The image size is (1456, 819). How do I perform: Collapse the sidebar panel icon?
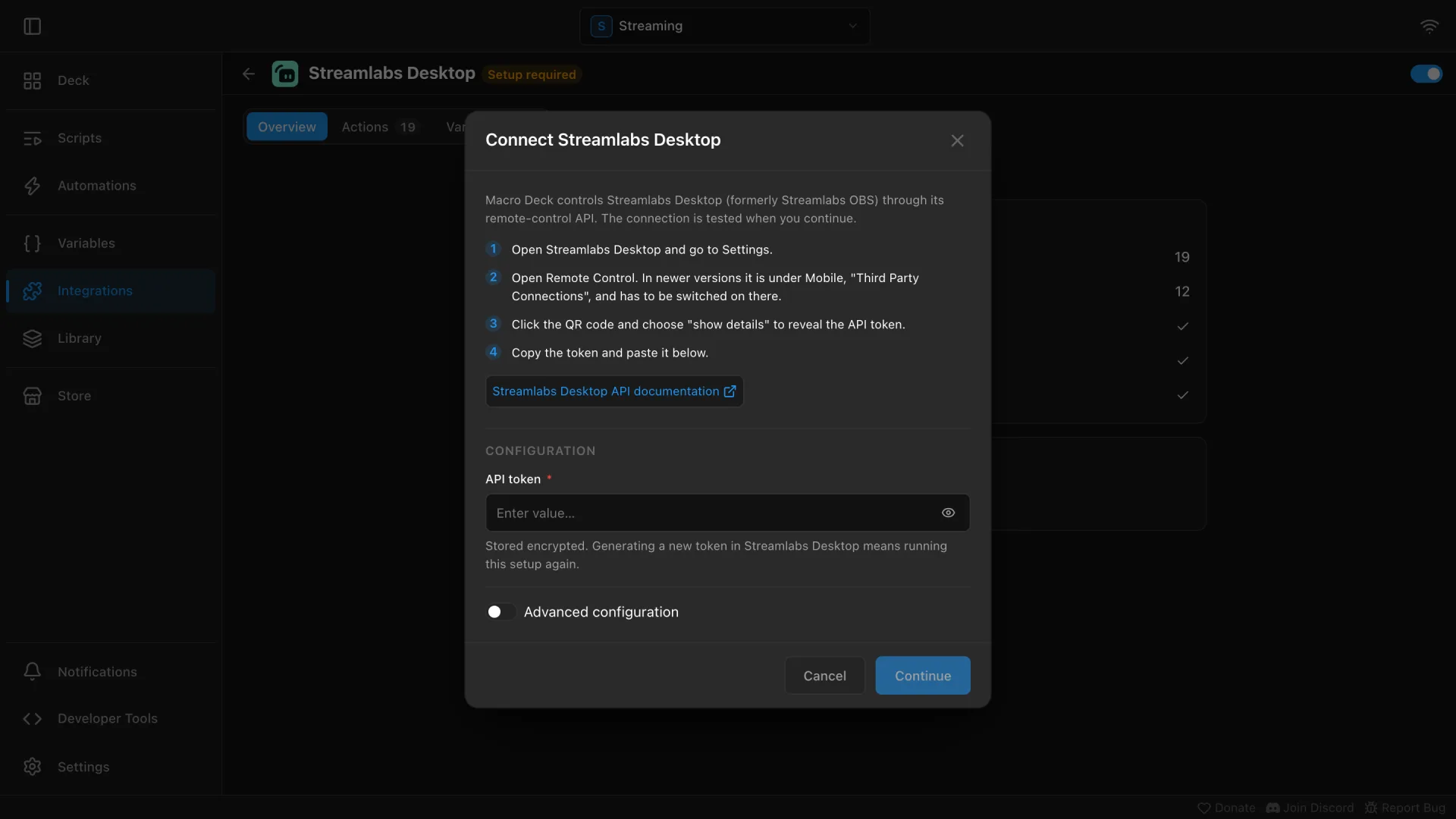[32, 27]
